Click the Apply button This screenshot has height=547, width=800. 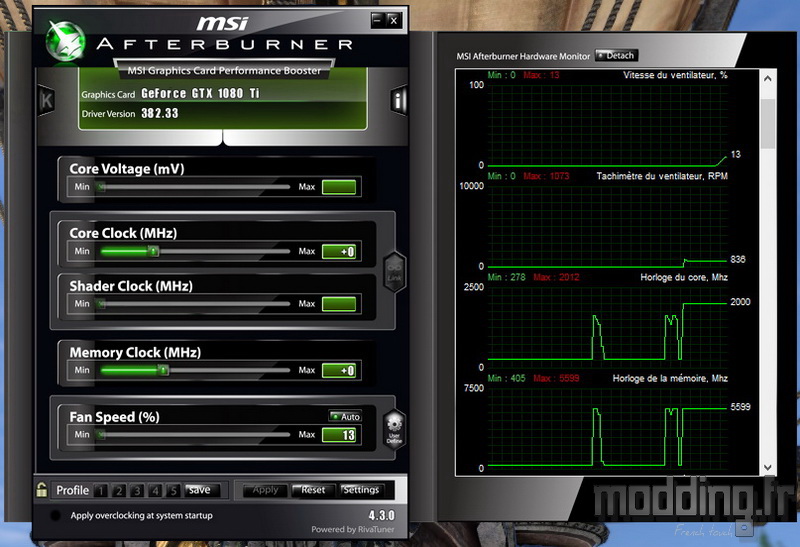[265, 490]
